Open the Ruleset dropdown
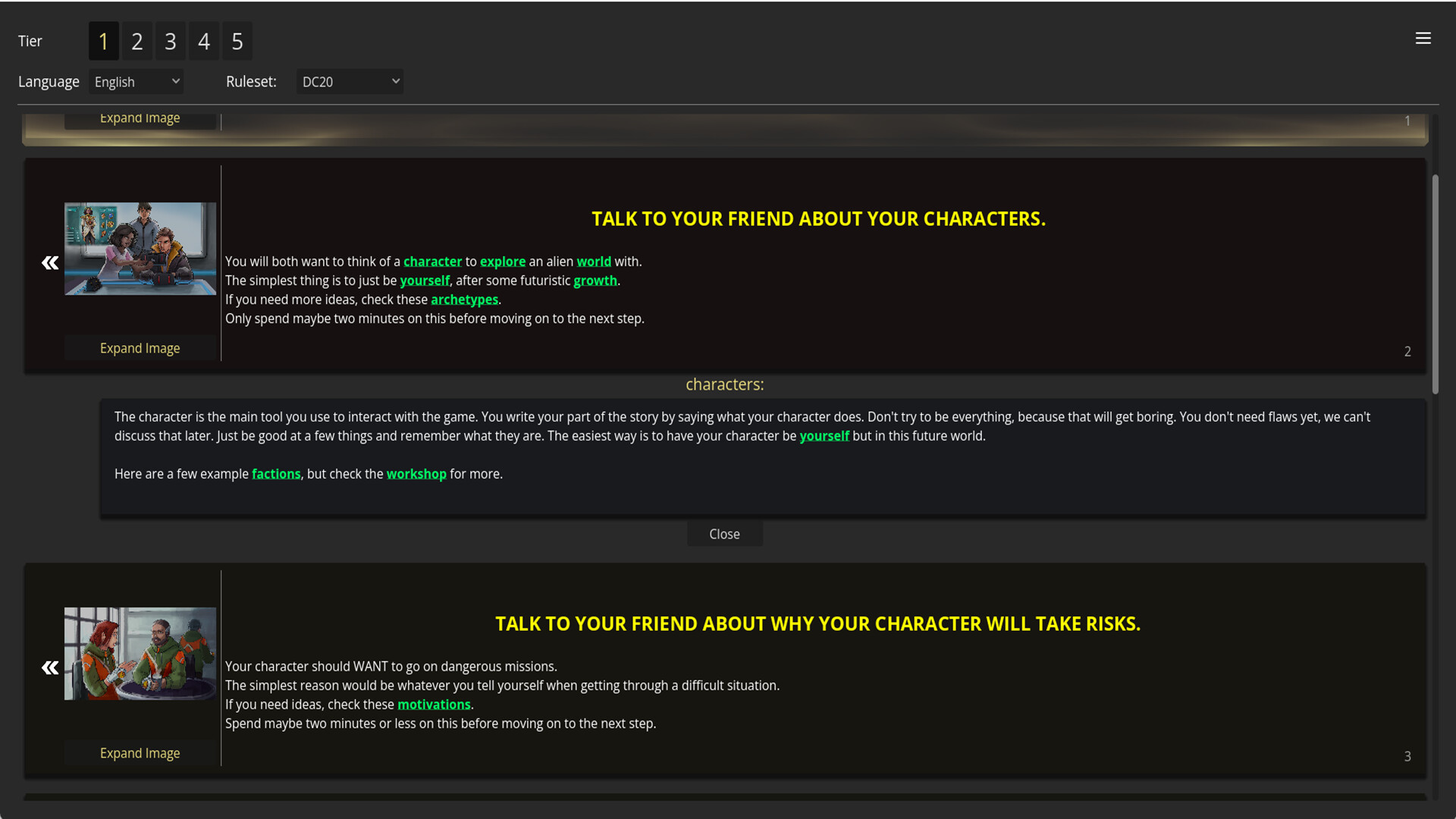Image resolution: width=1456 pixels, height=819 pixels. [x=349, y=81]
